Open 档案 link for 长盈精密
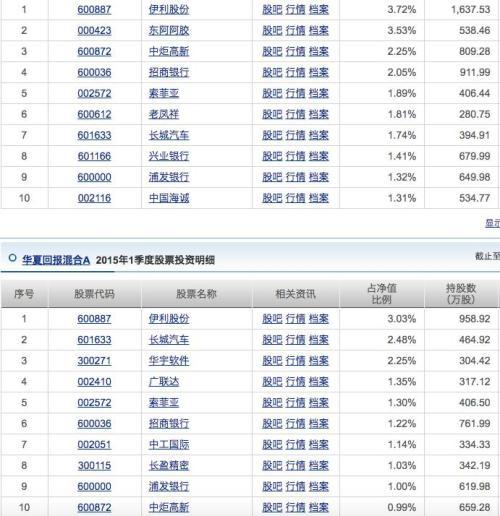The width and height of the screenshot is (500, 516). (319, 465)
